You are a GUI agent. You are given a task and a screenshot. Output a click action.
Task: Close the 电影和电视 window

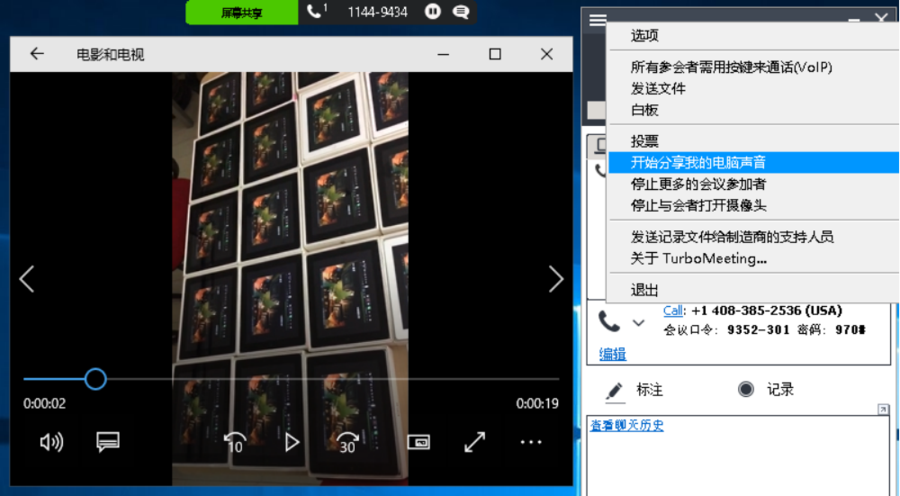click(546, 54)
